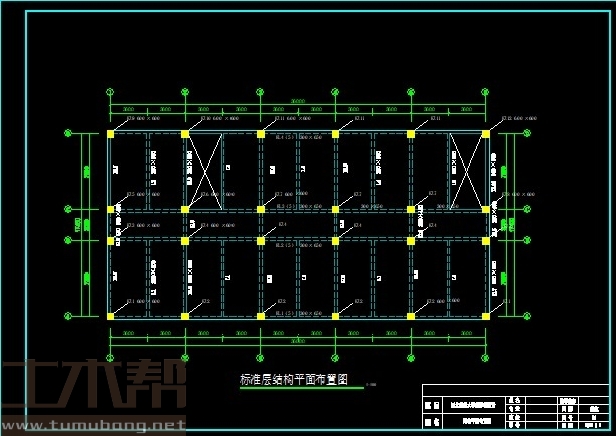Select the top-left corner yellow column
This screenshot has width=616, height=436.
110,133
